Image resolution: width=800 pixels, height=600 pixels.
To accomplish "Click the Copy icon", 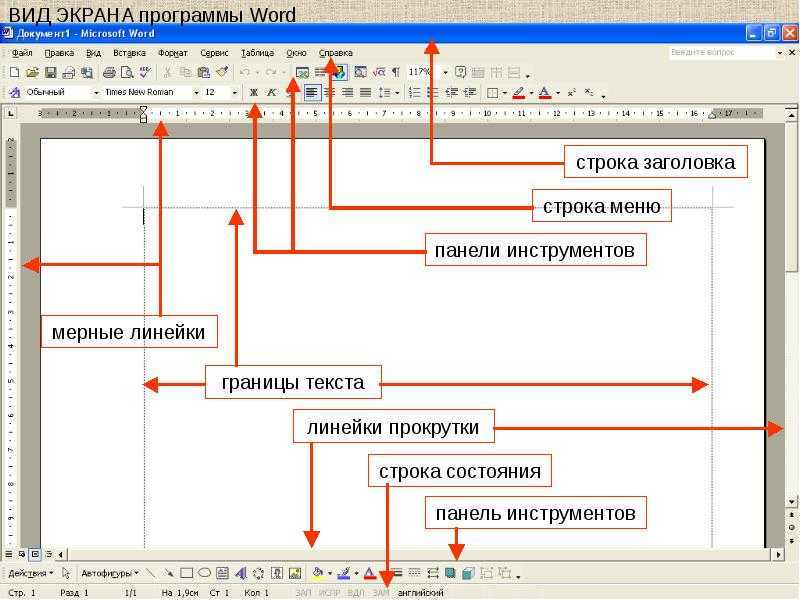I will [x=185, y=72].
